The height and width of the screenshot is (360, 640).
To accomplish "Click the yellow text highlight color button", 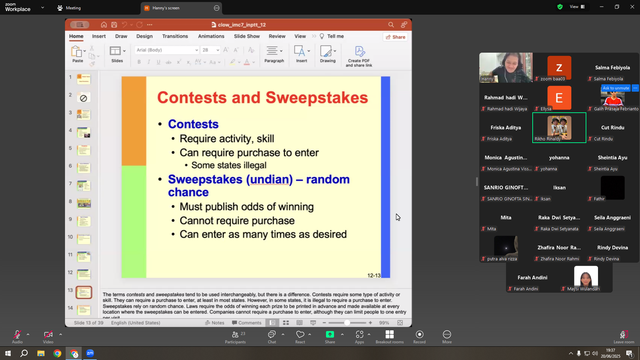I will point(232,62).
